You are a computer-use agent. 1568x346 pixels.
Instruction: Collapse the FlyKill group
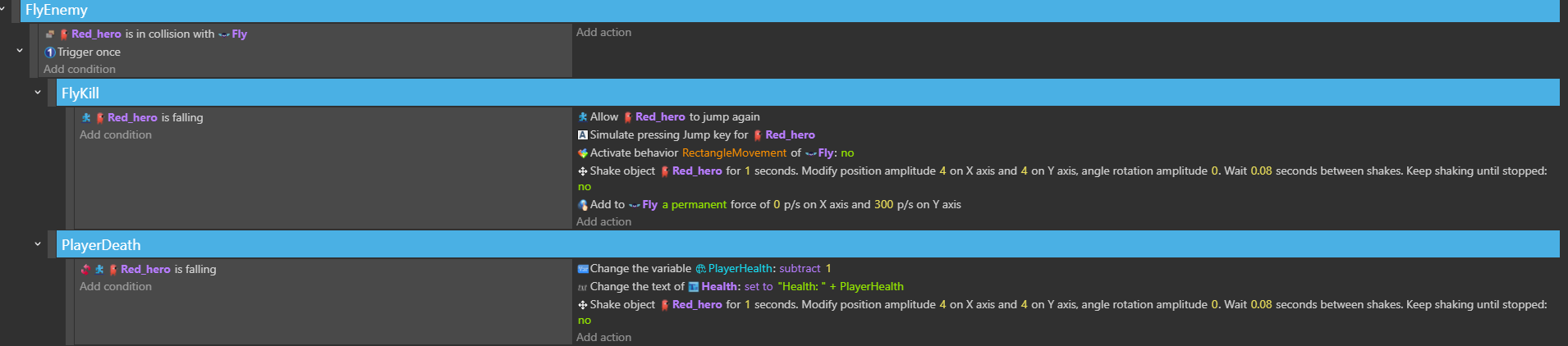coord(38,93)
